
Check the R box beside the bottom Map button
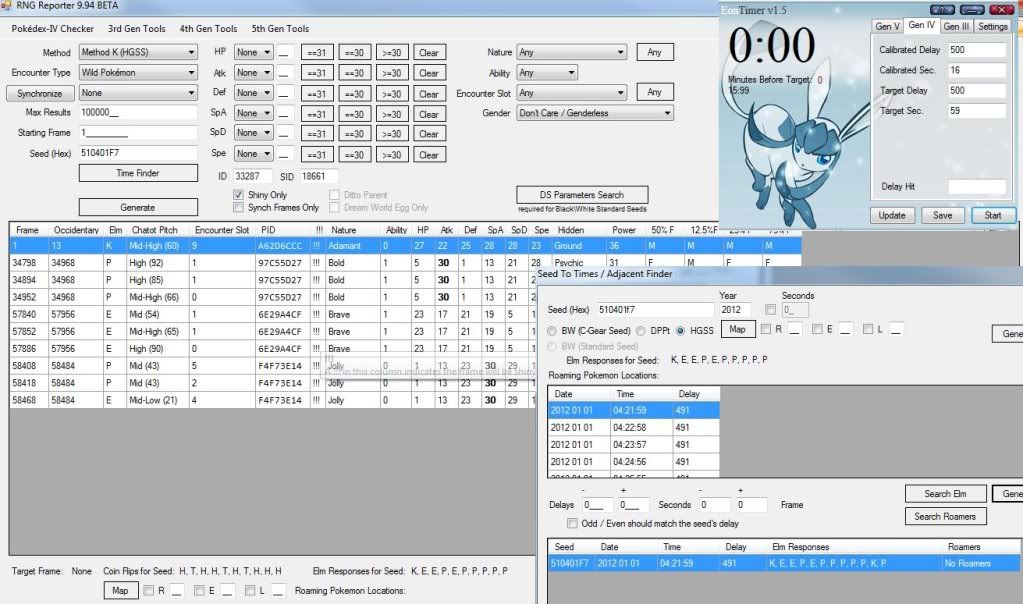pos(149,590)
